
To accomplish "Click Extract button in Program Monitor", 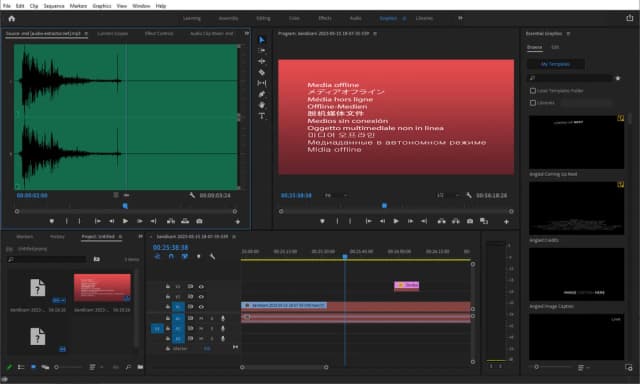I will 456,221.
